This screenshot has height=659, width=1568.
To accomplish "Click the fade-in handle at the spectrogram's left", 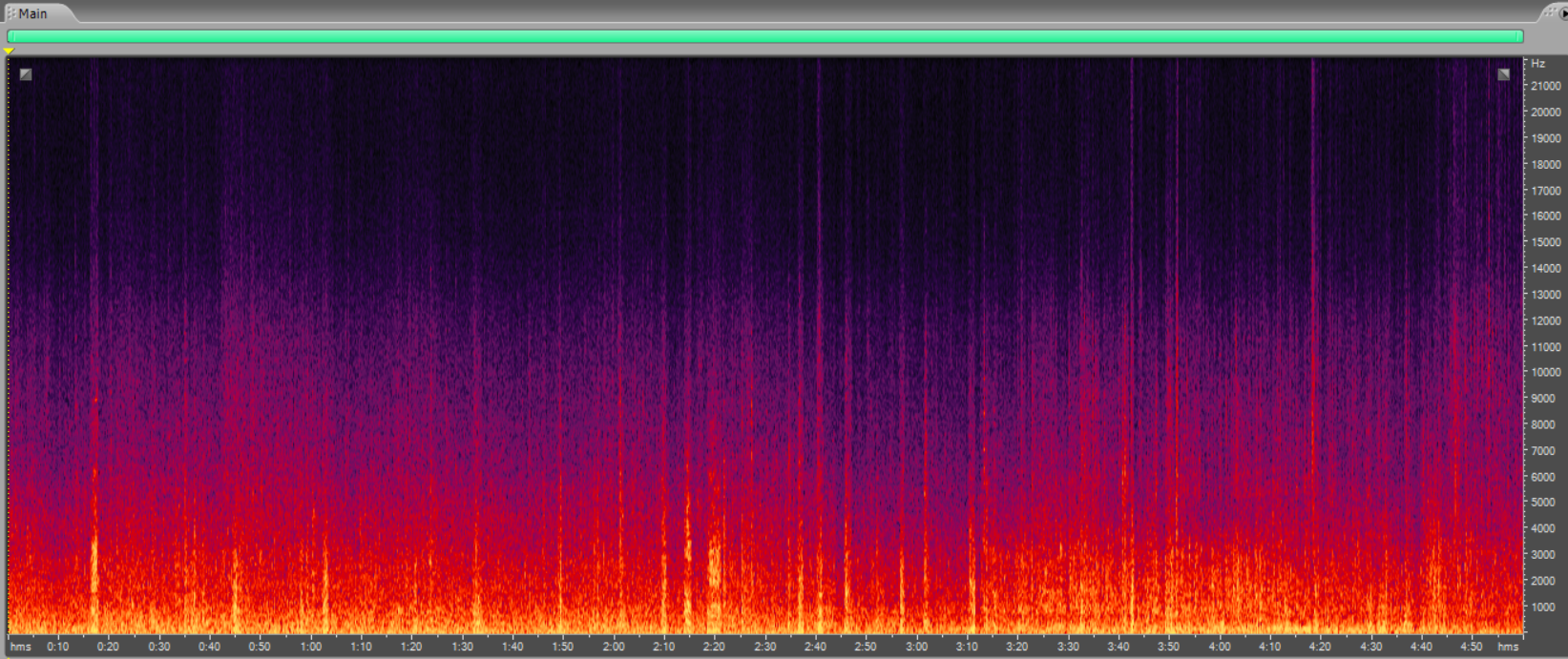I will [26, 73].
